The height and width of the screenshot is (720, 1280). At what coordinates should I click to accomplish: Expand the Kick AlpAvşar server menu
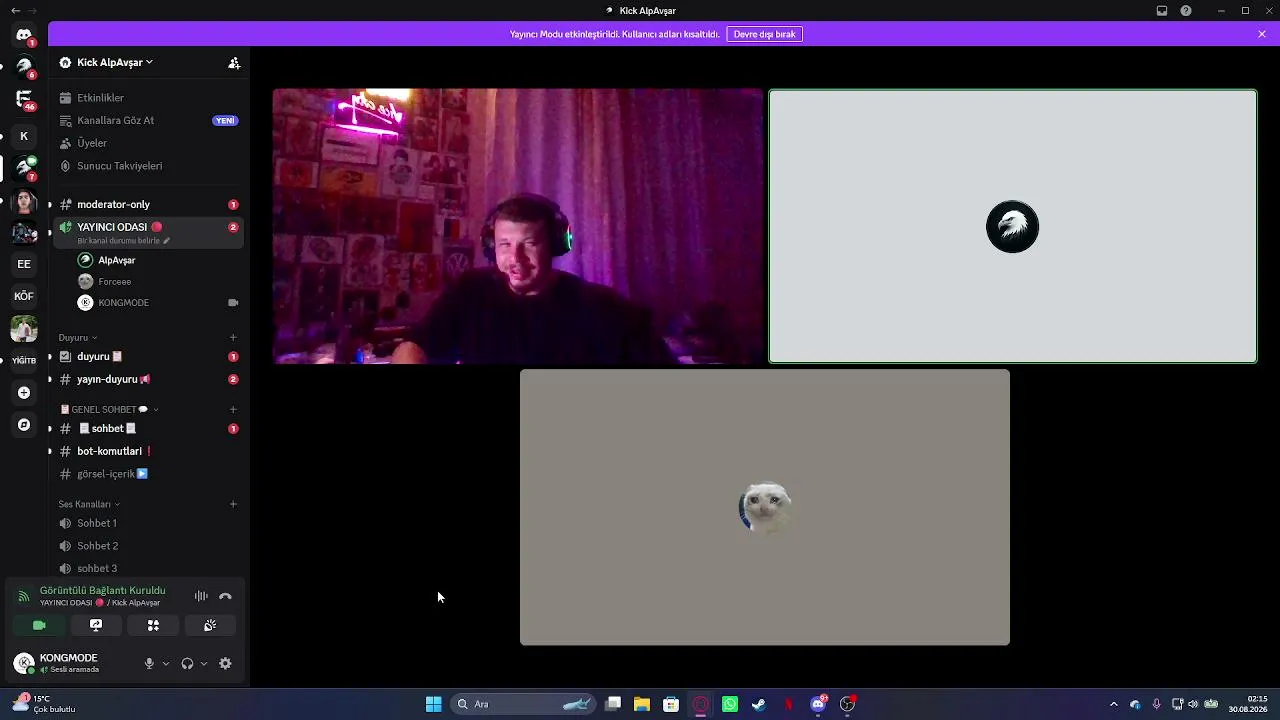[x=114, y=62]
